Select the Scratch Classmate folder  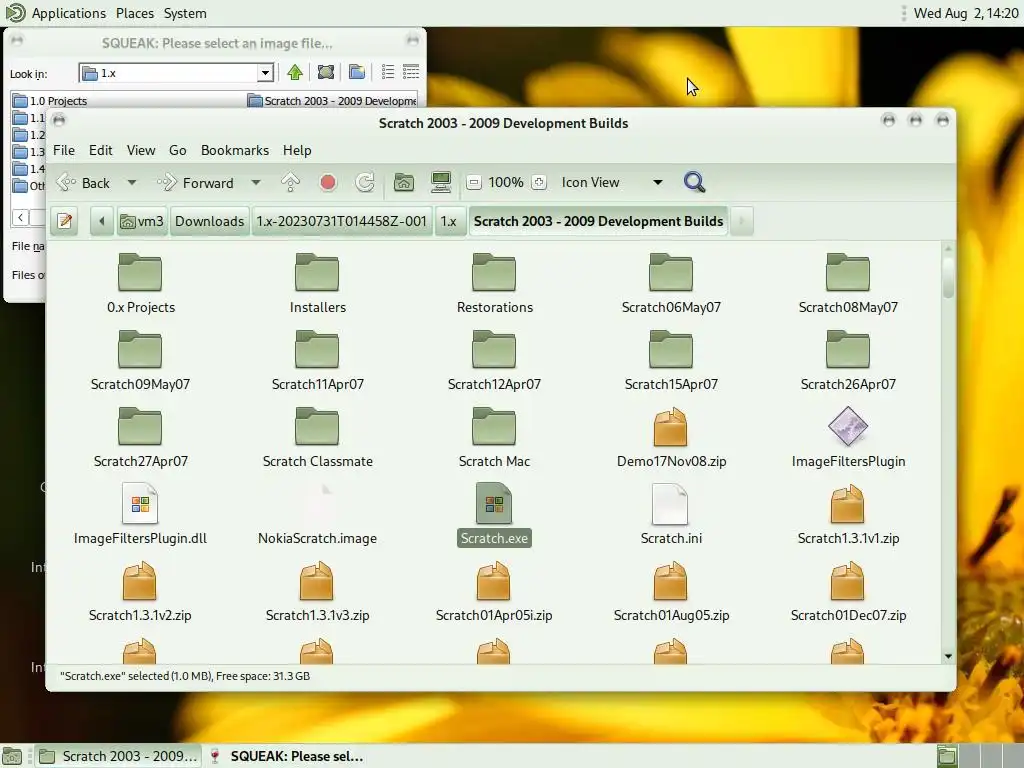point(317,437)
